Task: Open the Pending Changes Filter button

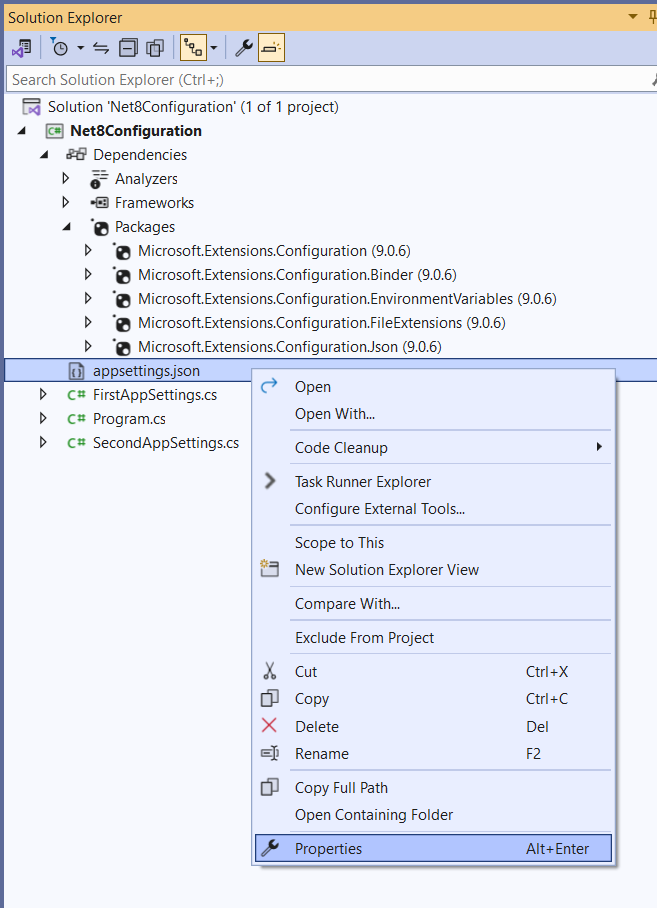Action: 59,48
